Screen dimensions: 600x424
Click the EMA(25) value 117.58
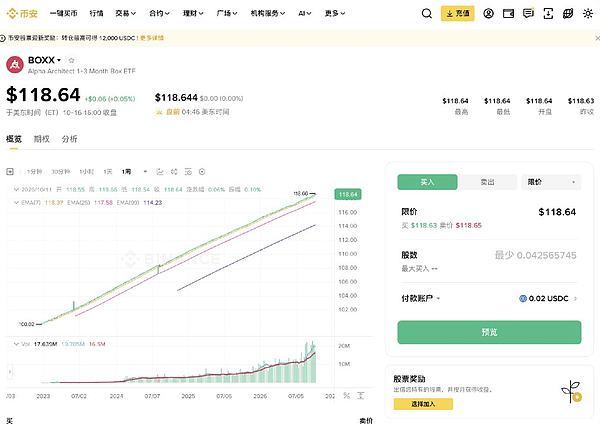103,202
